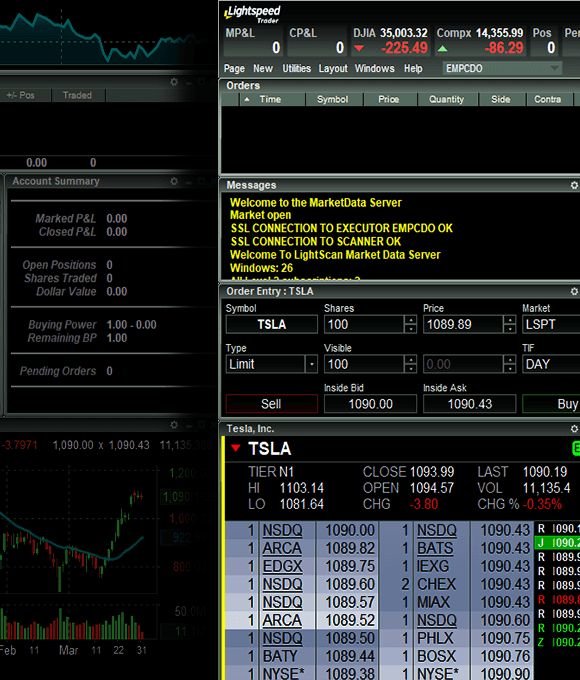
Task: Click the Price field showing 1089.89
Action: [463, 324]
